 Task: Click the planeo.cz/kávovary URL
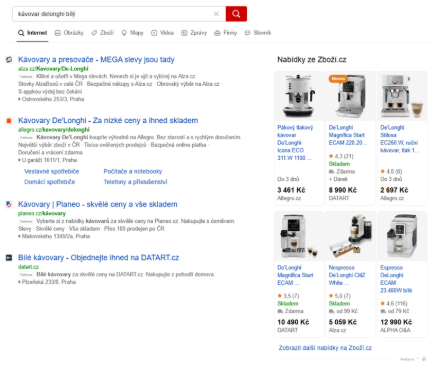coord(42,213)
